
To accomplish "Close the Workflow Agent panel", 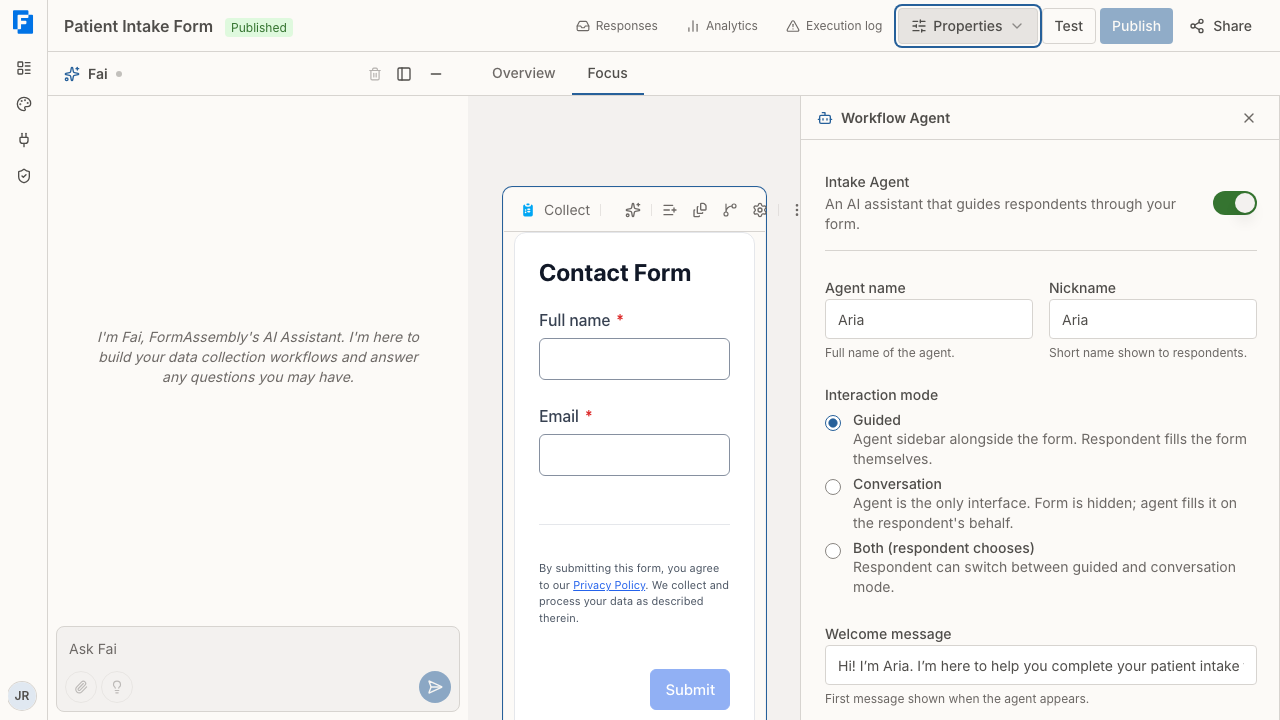I will (x=1249, y=118).
